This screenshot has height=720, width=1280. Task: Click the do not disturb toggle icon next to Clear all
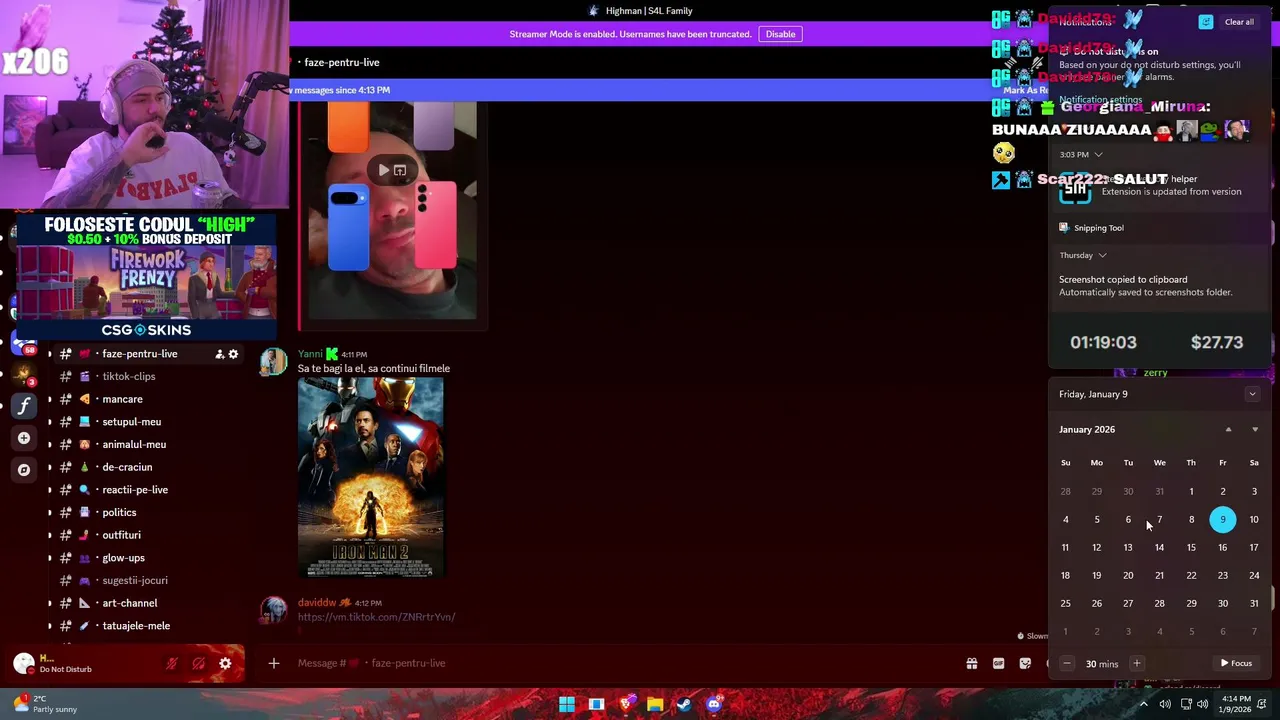(x=1206, y=22)
